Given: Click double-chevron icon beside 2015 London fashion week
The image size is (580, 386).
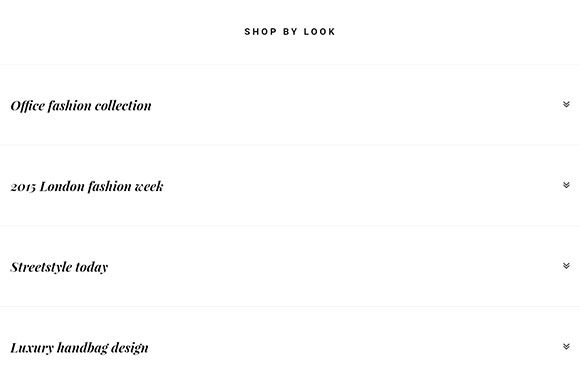Looking at the screenshot, I should [566, 185].
